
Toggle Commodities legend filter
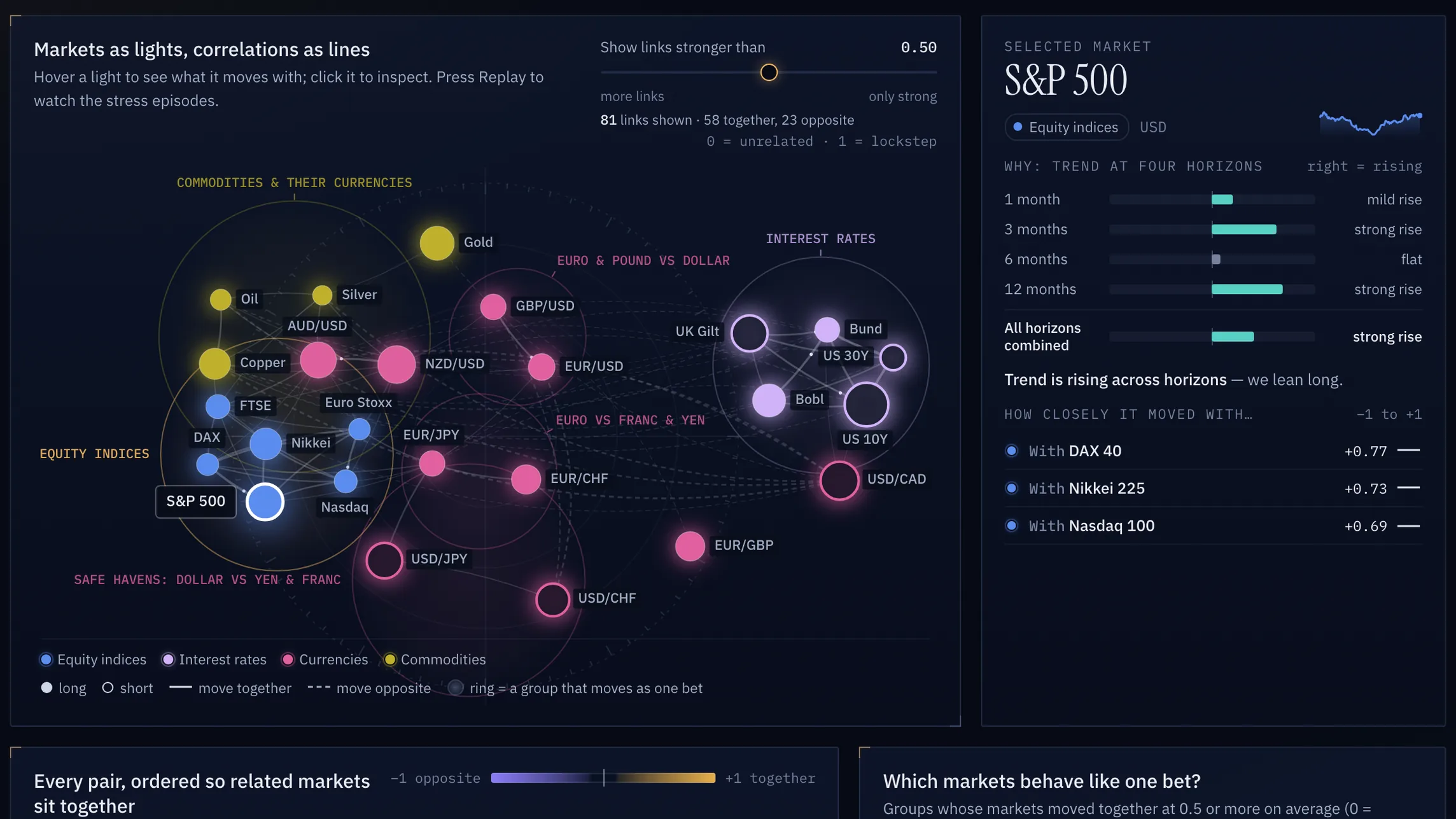tap(435, 659)
